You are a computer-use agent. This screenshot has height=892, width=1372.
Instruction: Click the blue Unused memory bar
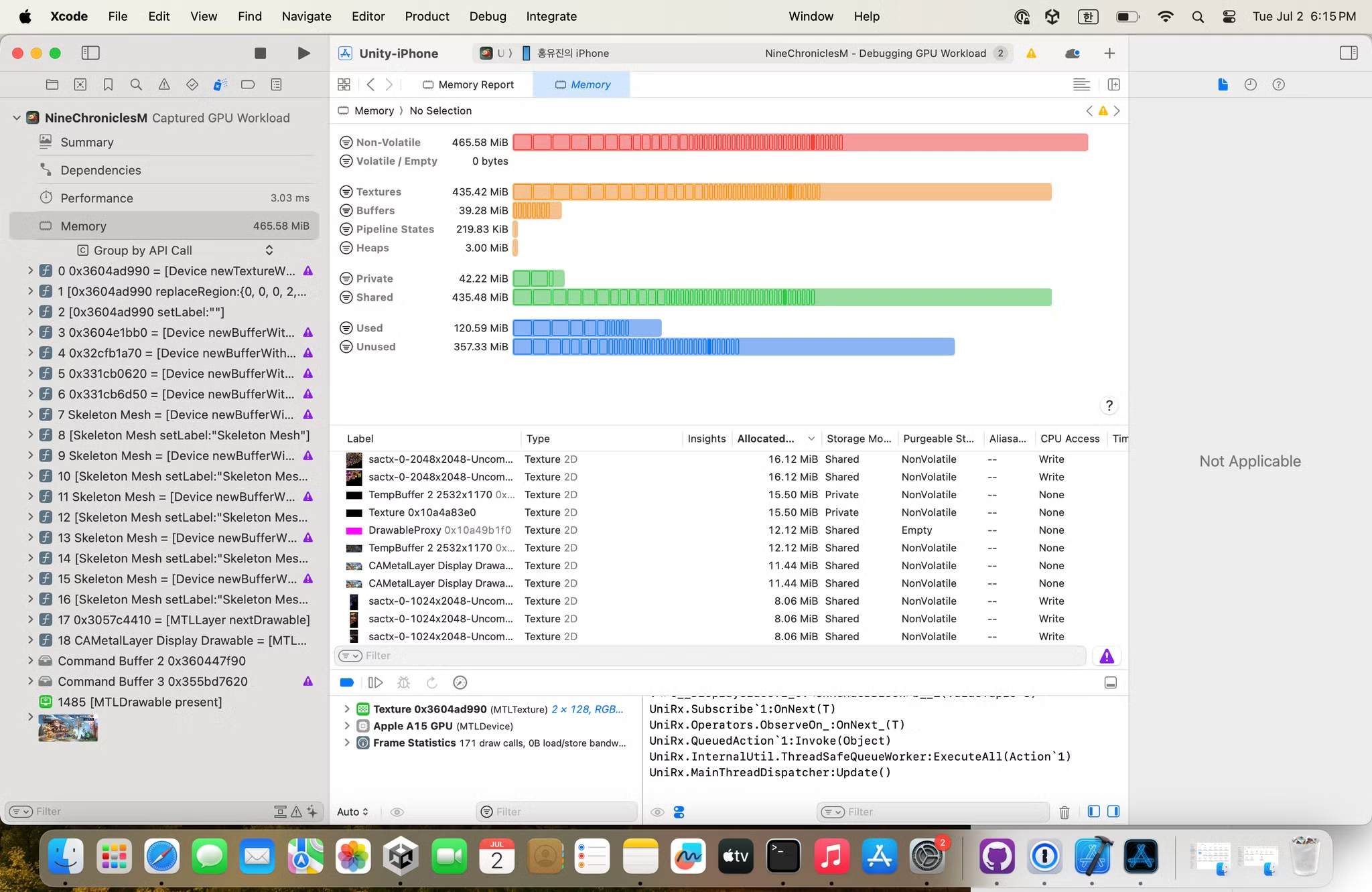pos(734,347)
